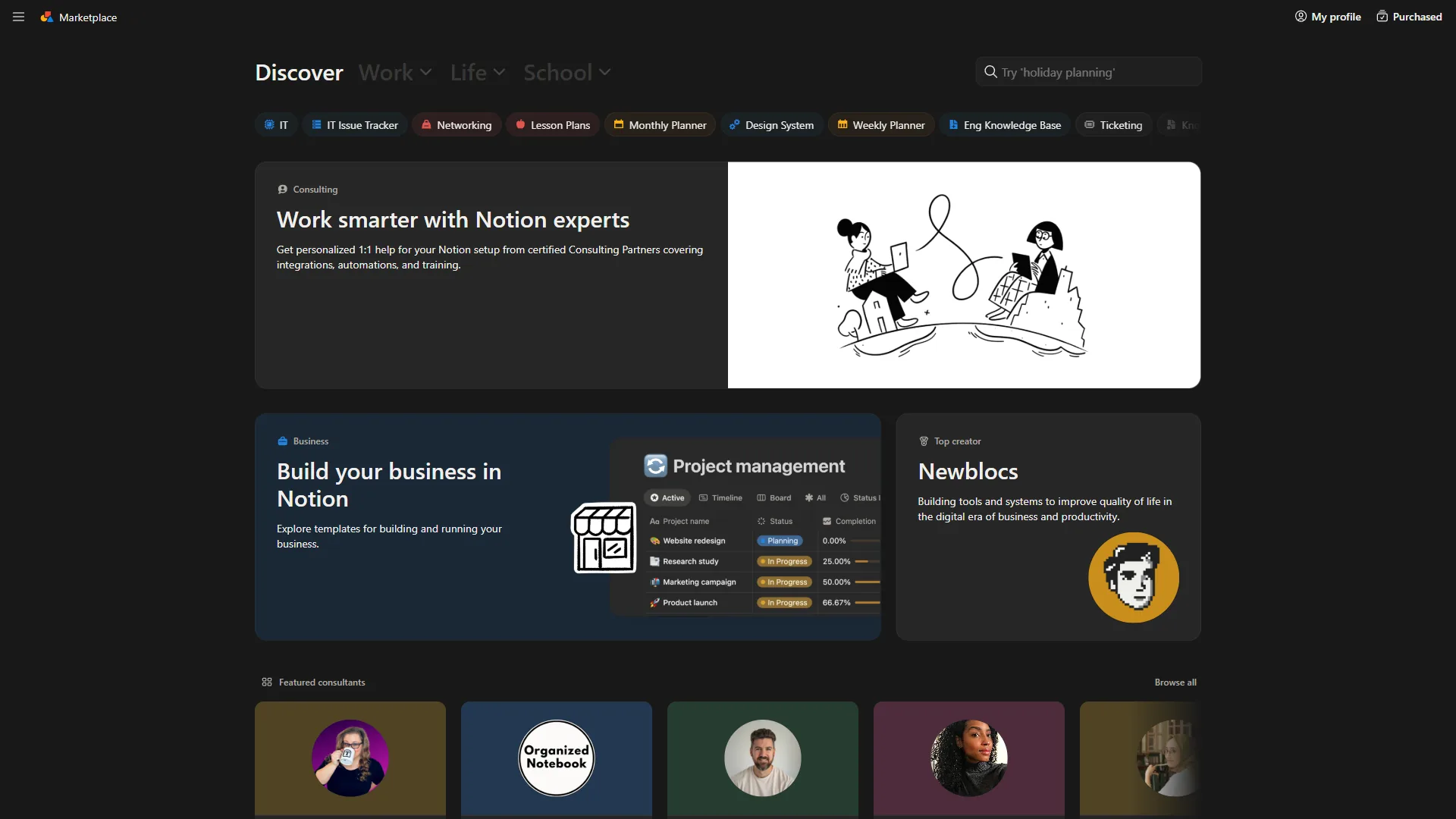Open the curly-haired woman consultant card
The height and width of the screenshot is (819, 1456).
click(x=969, y=758)
